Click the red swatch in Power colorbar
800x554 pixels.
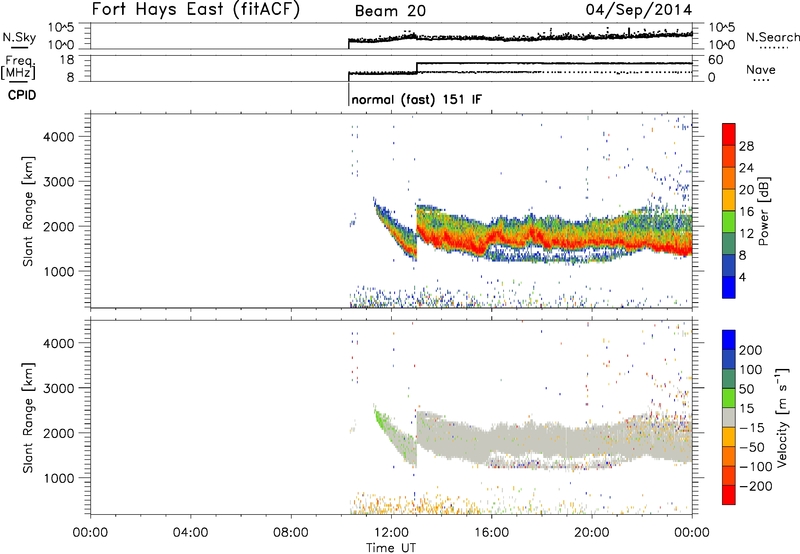coord(729,135)
